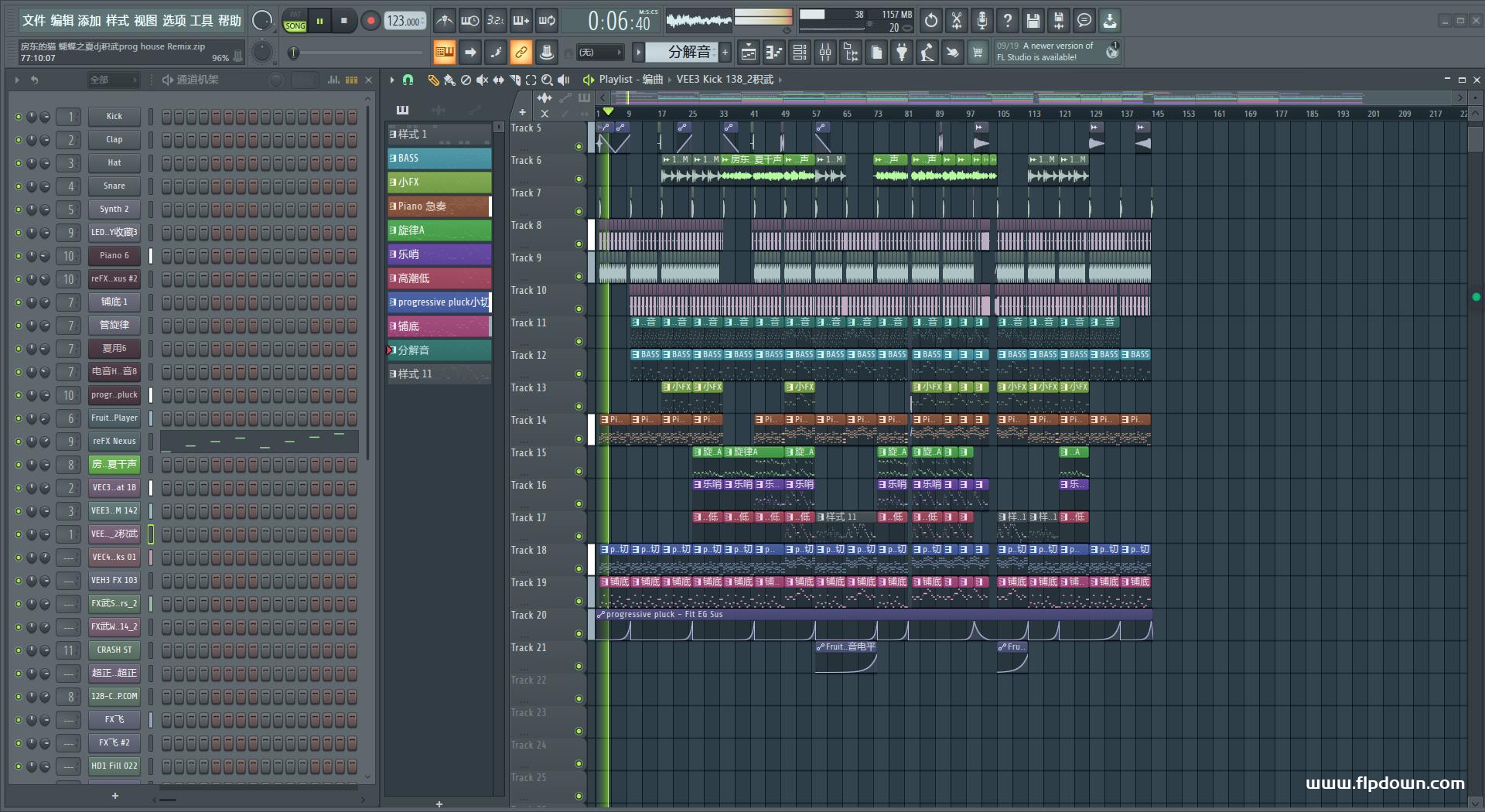Image resolution: width=1485 pixels, height=812 pixels.
Task: Select the playlist pencil draw tool
Action: (433, 80)
